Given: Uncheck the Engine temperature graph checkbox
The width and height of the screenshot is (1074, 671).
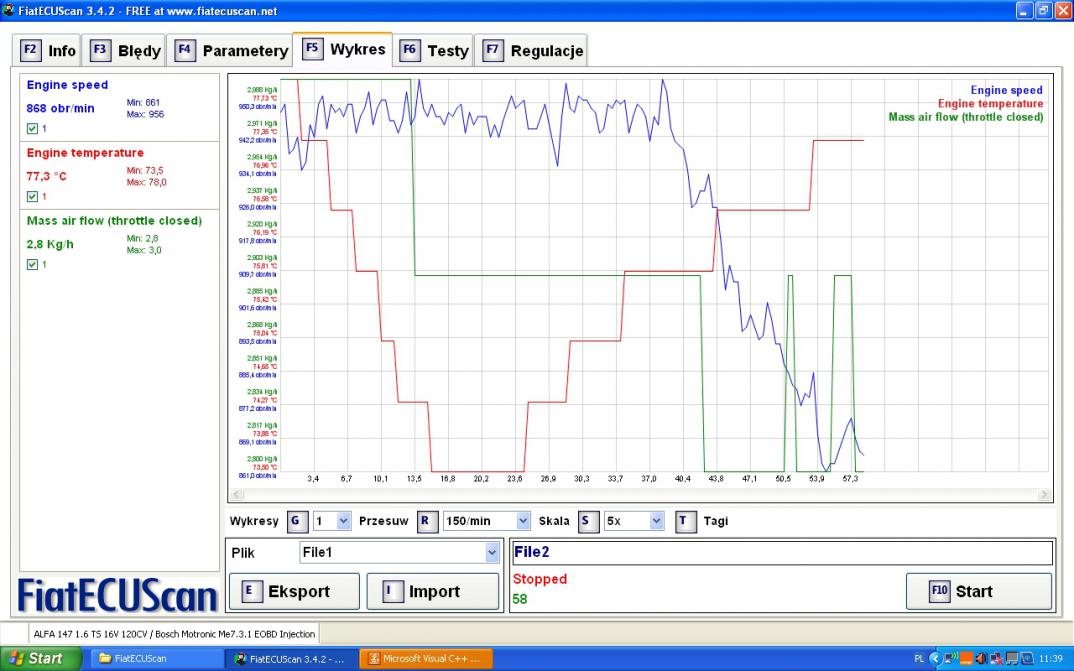Looking at the screenshot, I should [x=33, y=197].
